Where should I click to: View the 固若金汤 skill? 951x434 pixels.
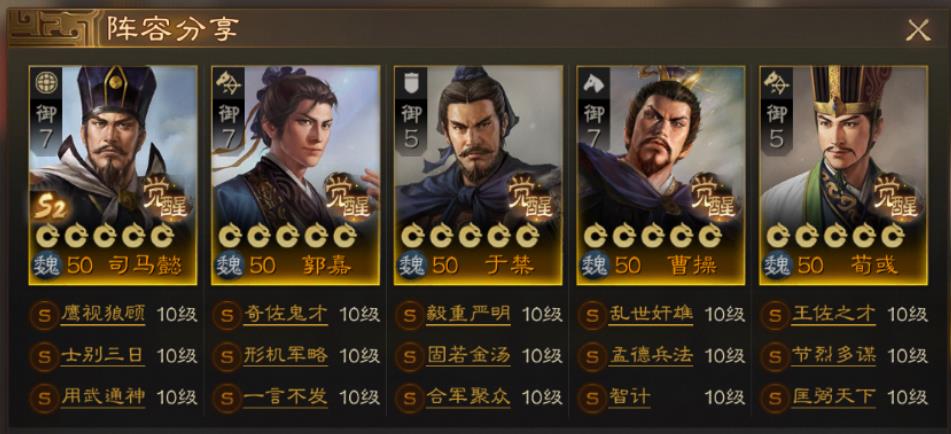468,355
